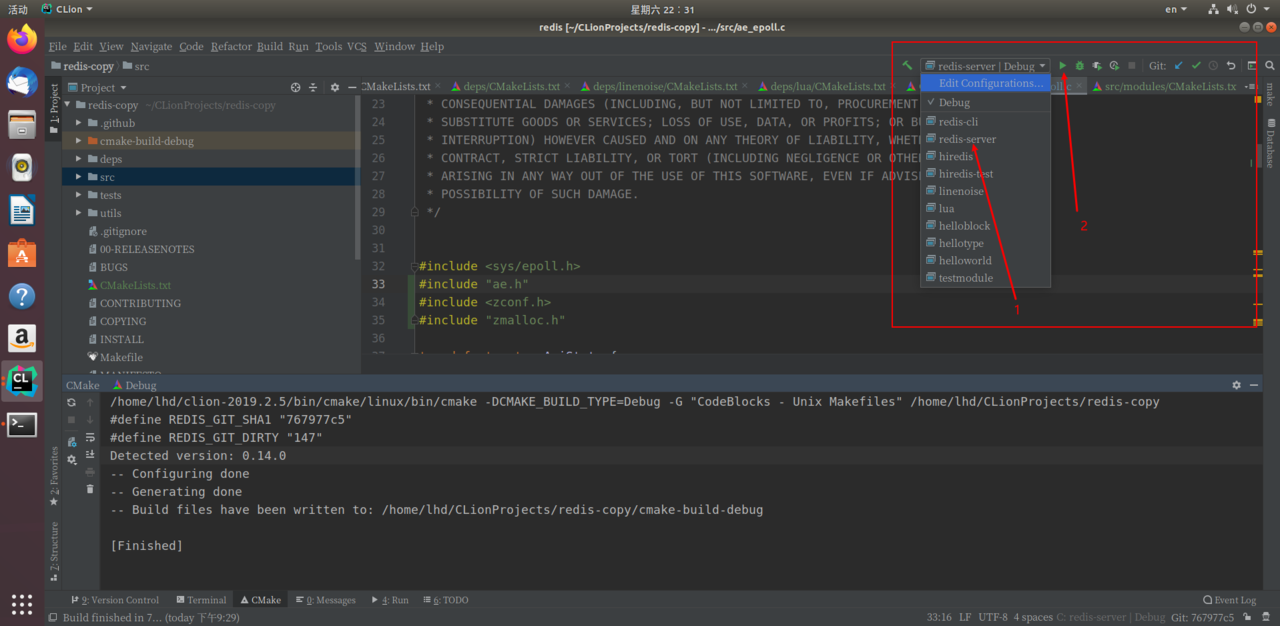Expand the src folder in tree
Screen dimensions: 1280x626
[79, 177]
